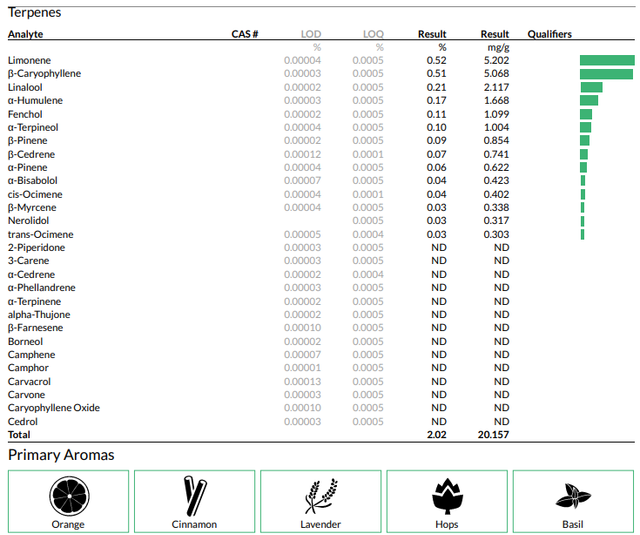
Task: Click the Terpenes section title
Action: pos(35,13)
